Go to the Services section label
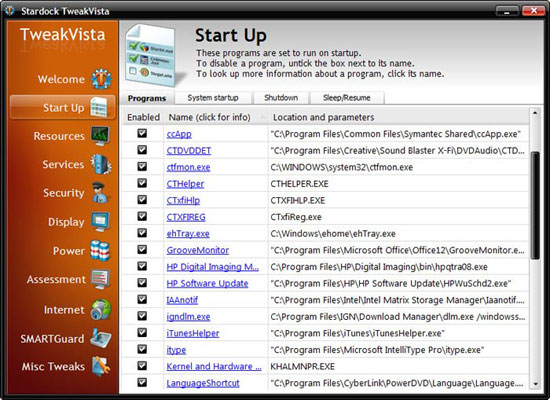Viewport: 550px width, 400px height. [x=63, y=165]
